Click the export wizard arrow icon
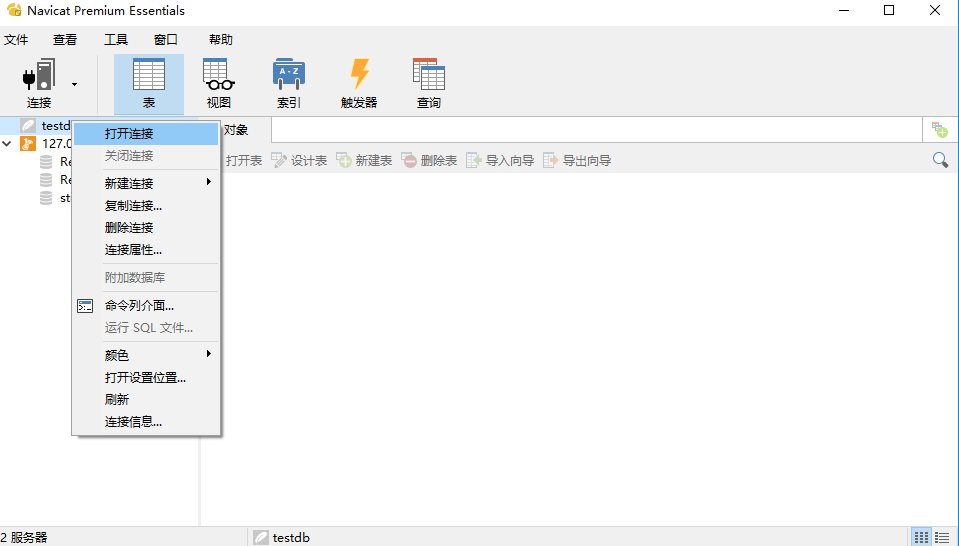The height and width of the screenshot is (546, 959). coord(550,160)
